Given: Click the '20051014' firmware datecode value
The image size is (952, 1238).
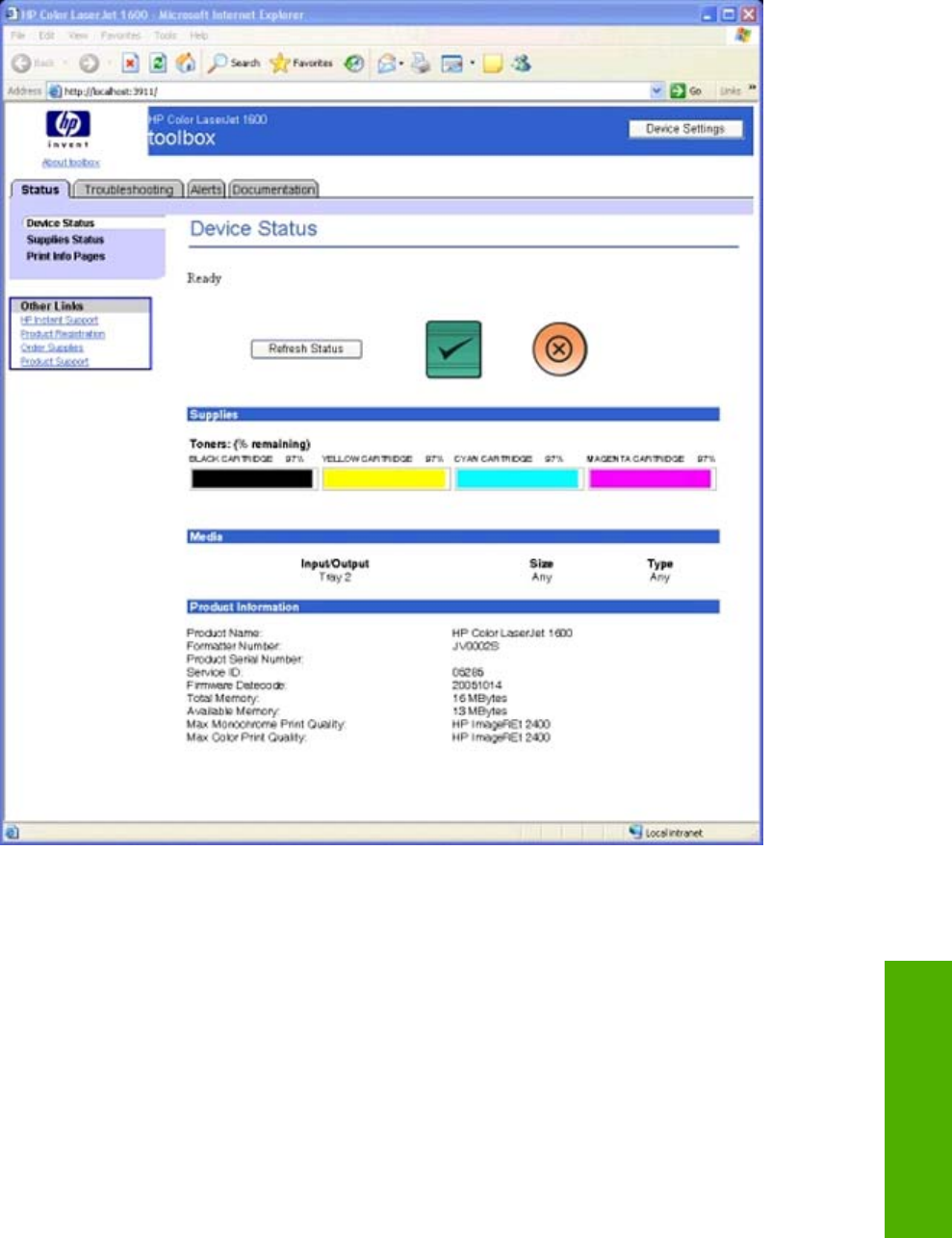Looking at the screenshot, I should 476,685.
